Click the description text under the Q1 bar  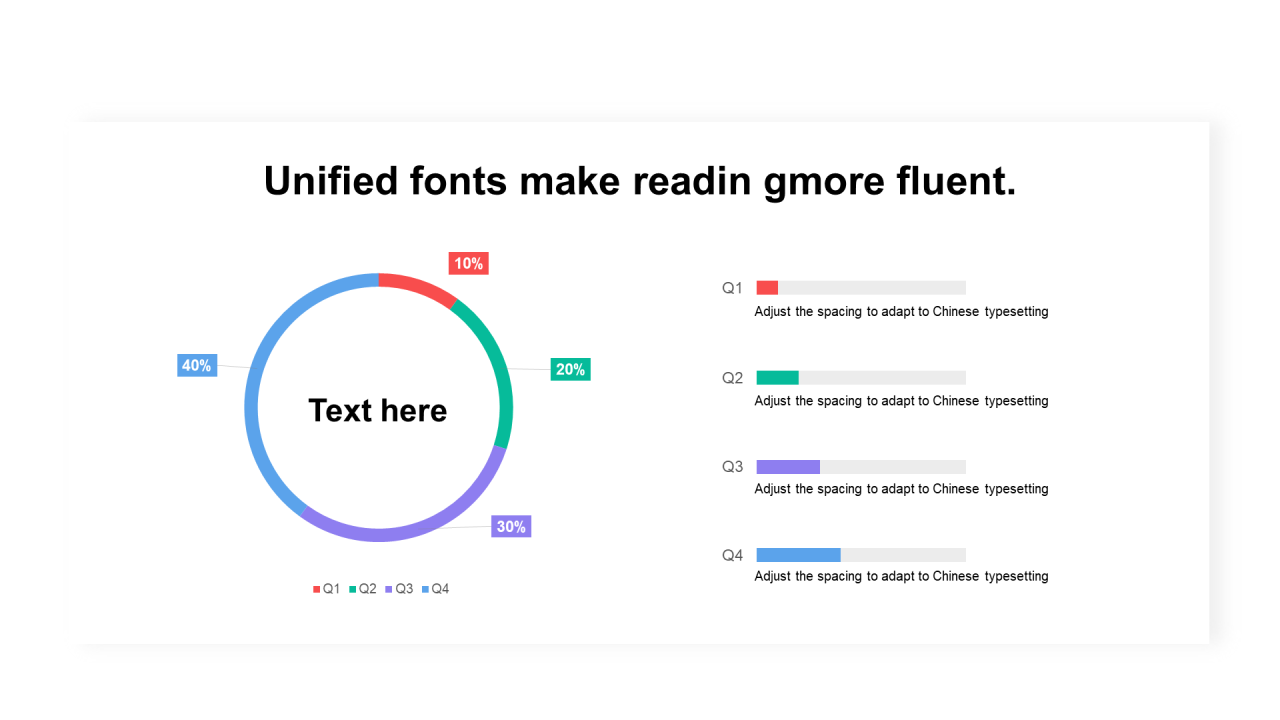(901, 312)
